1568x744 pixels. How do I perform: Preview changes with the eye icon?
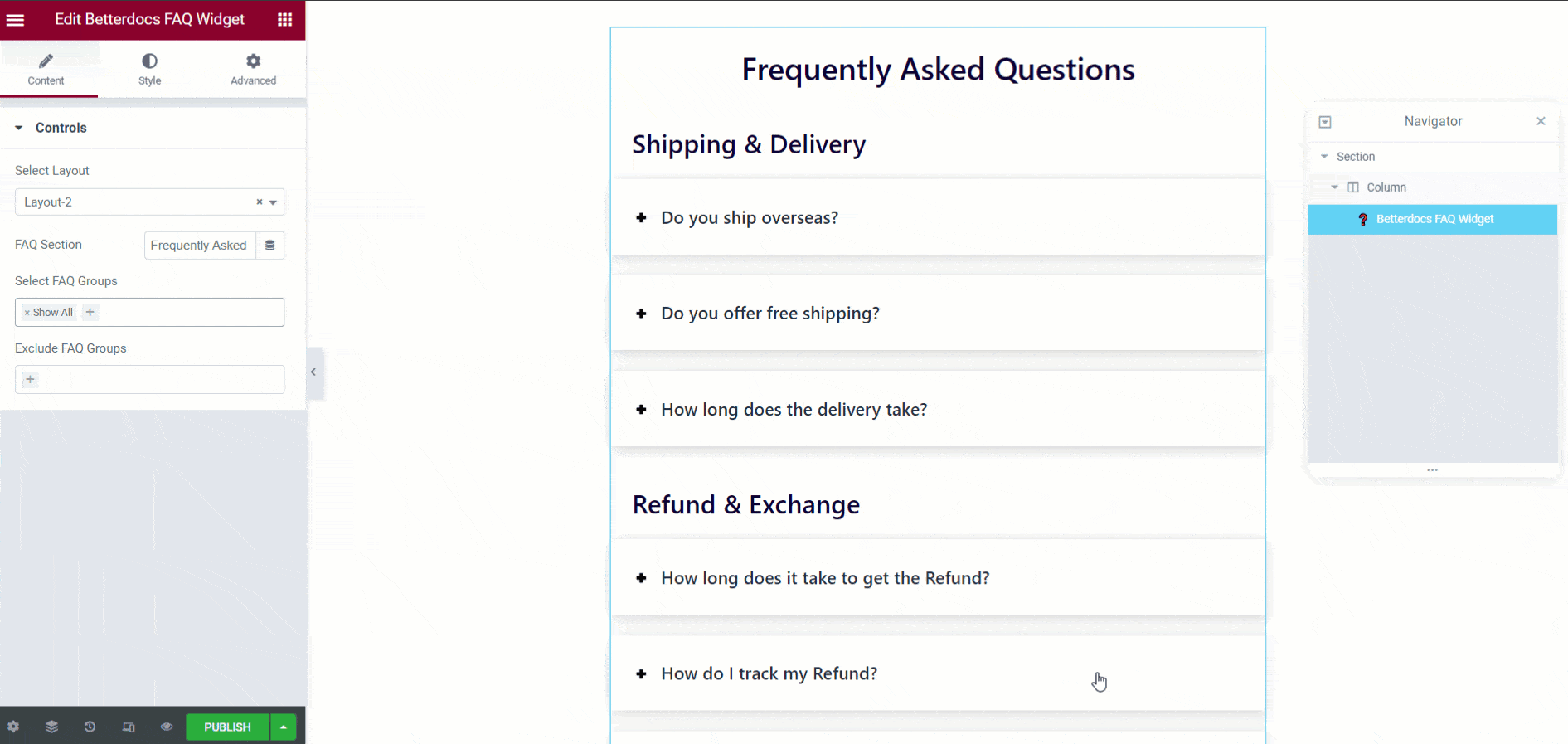[166, 727]
